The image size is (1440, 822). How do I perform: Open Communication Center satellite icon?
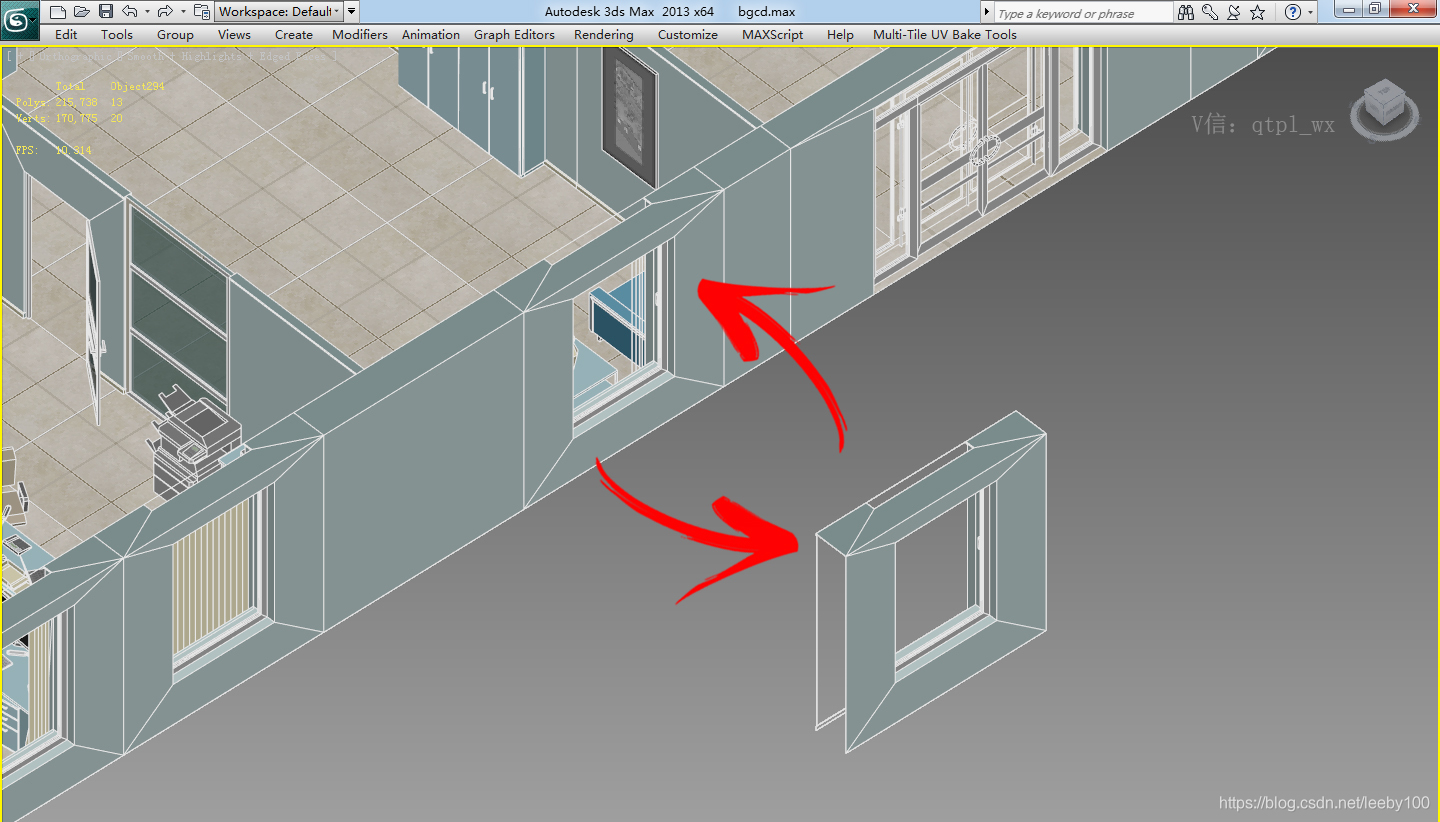pos(1234,12)
